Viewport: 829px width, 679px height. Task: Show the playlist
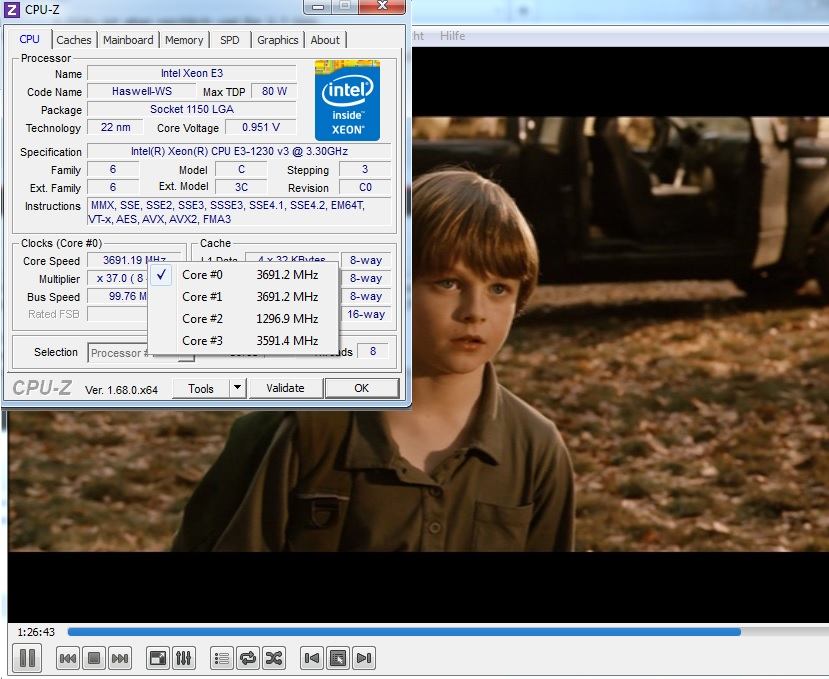(x=222, y=658)
